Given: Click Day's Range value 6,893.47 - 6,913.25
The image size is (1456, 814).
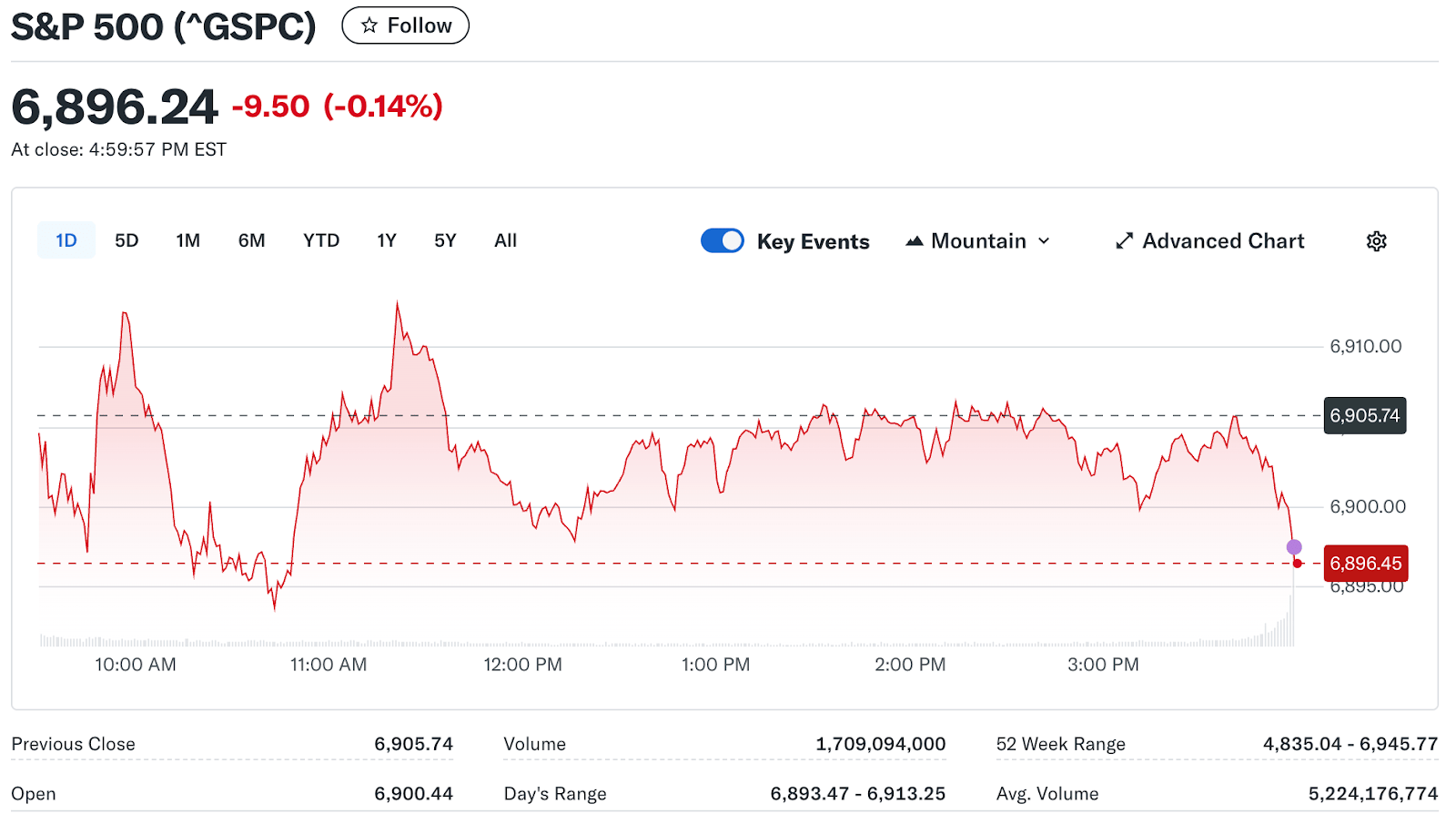Looking at the screenshot, I should [858, 794].
